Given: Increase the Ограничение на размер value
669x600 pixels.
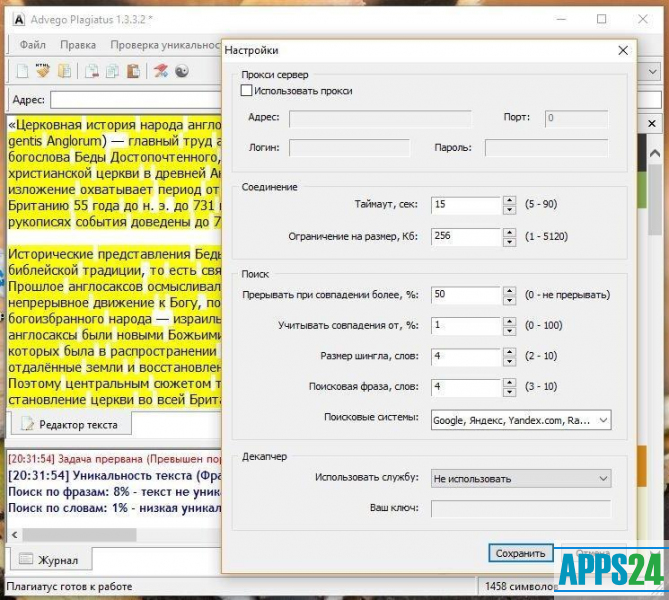Looking at the screenshot, I should tap(509, 233).
